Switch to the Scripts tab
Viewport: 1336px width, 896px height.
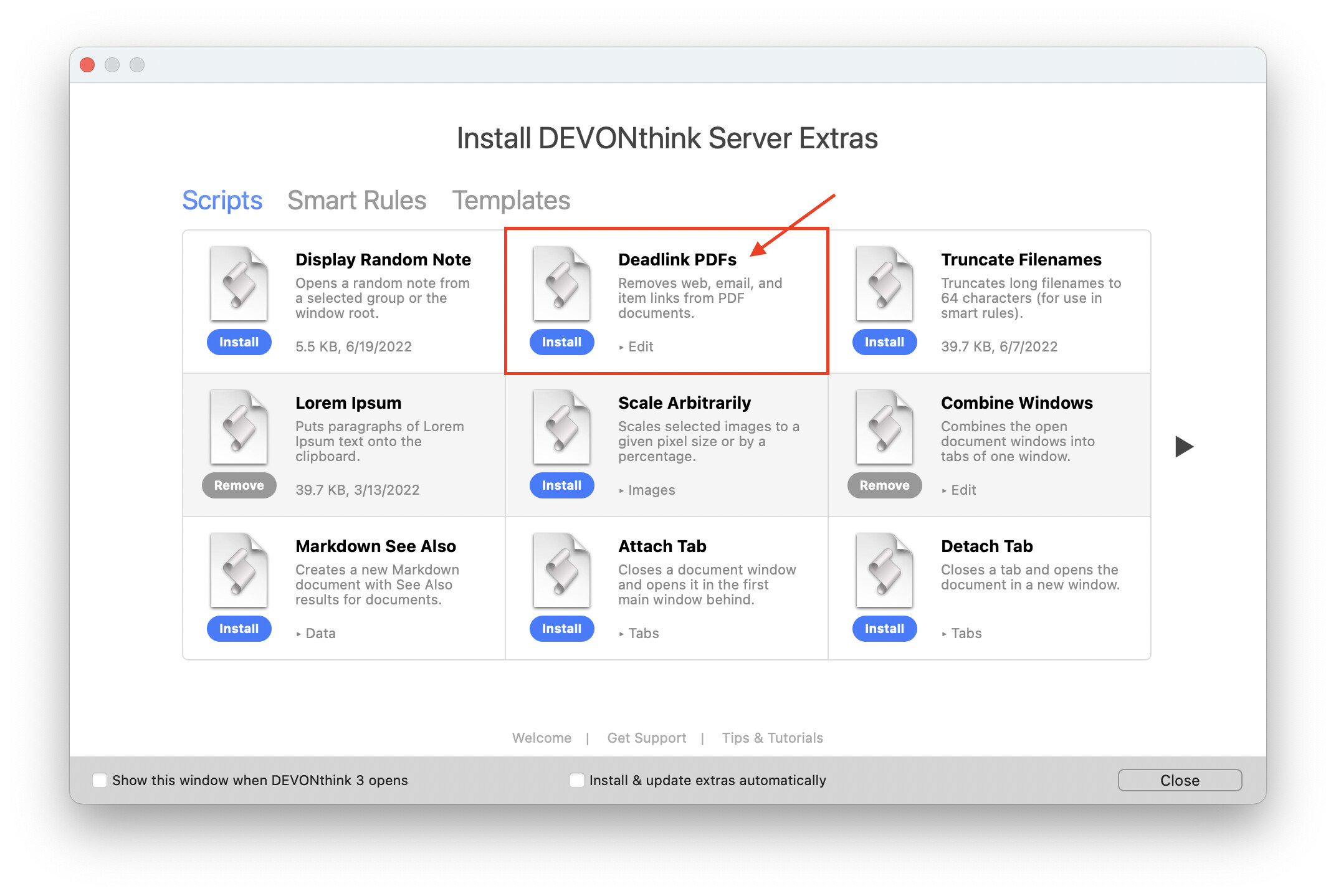click(222, 201)
